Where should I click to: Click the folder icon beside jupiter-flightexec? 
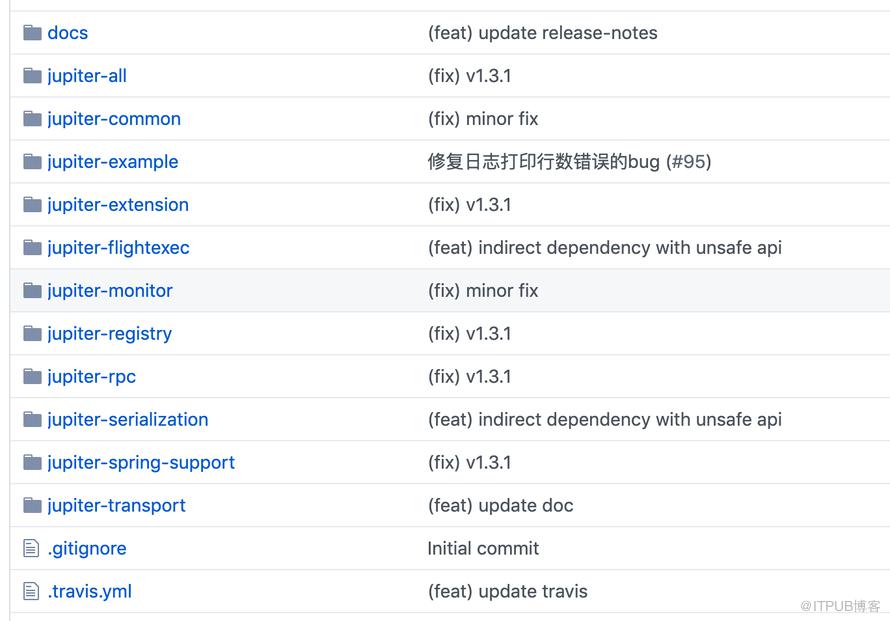pos(32,247)
